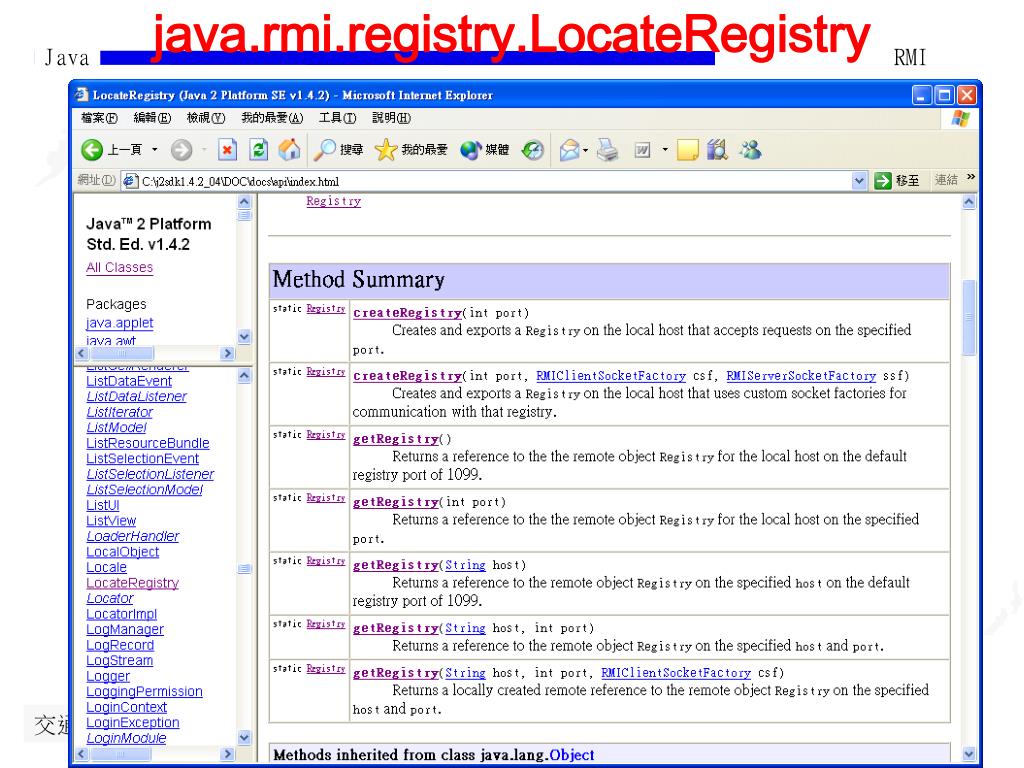Refresh the page using the toolbar icon
This screenshot has height=768, width=1024.
tap(259, 150)
